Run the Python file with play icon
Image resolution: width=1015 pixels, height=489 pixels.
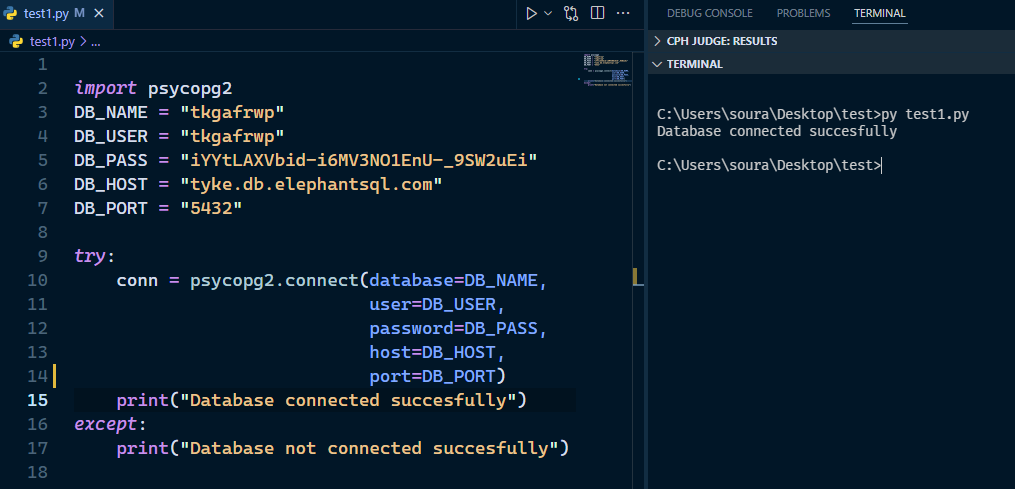[531, 13]
